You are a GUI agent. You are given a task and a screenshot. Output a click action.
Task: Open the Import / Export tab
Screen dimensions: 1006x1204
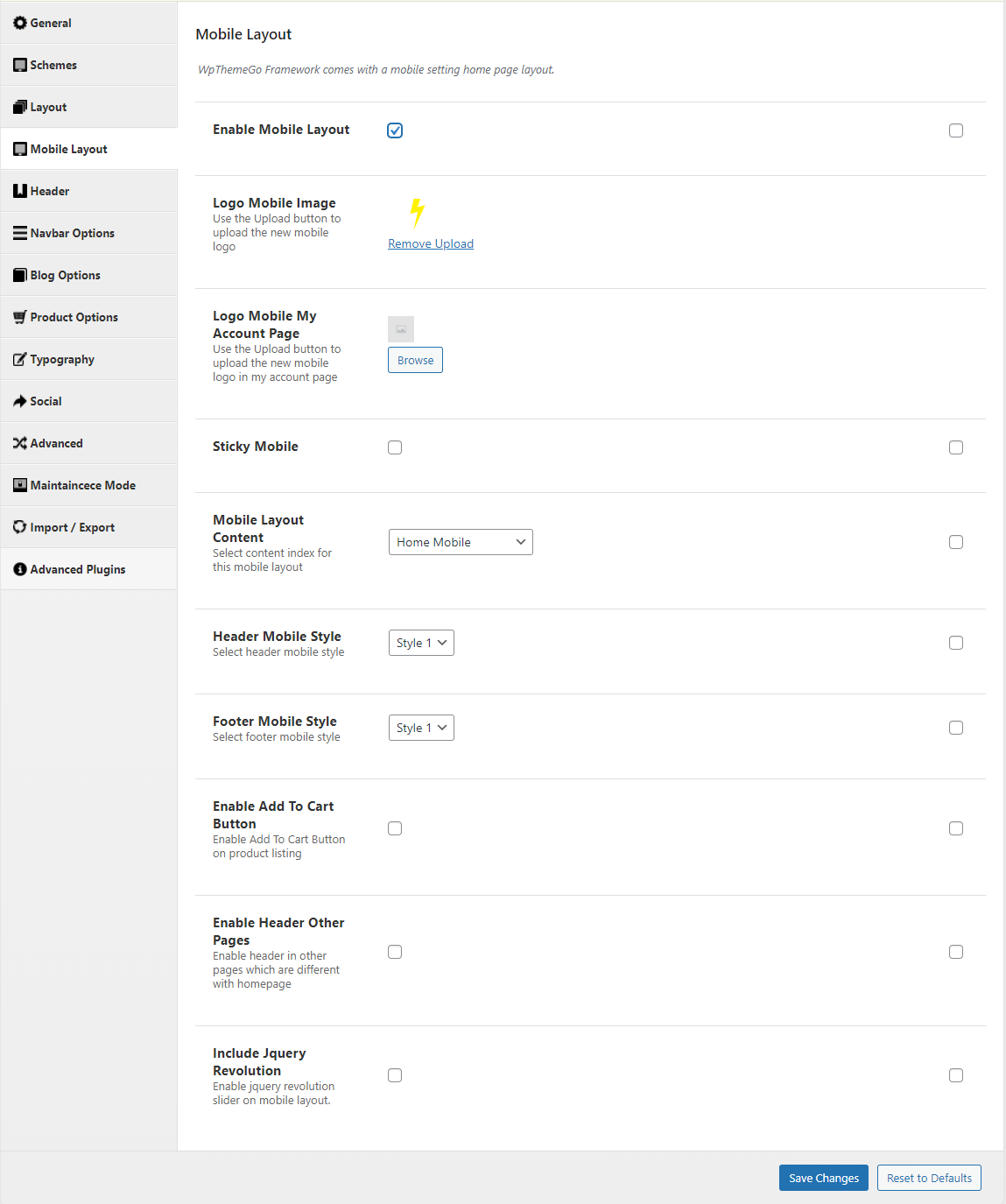[72, 527]
